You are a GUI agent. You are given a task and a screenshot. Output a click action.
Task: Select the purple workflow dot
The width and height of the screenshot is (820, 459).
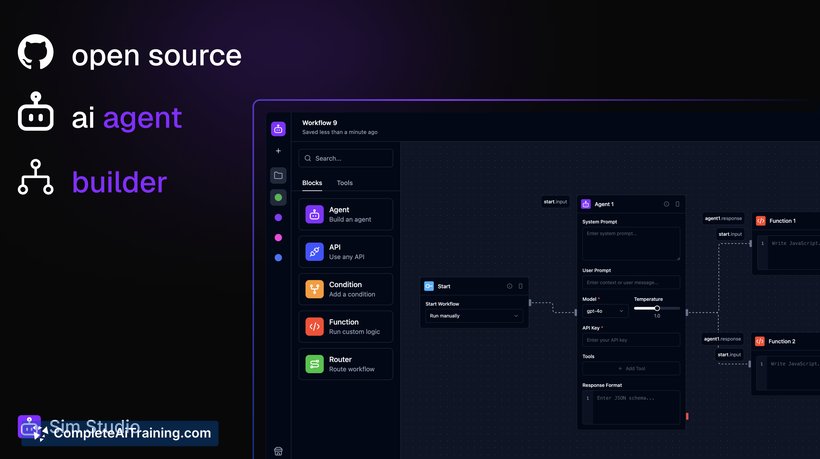click(x=278, y=217)
